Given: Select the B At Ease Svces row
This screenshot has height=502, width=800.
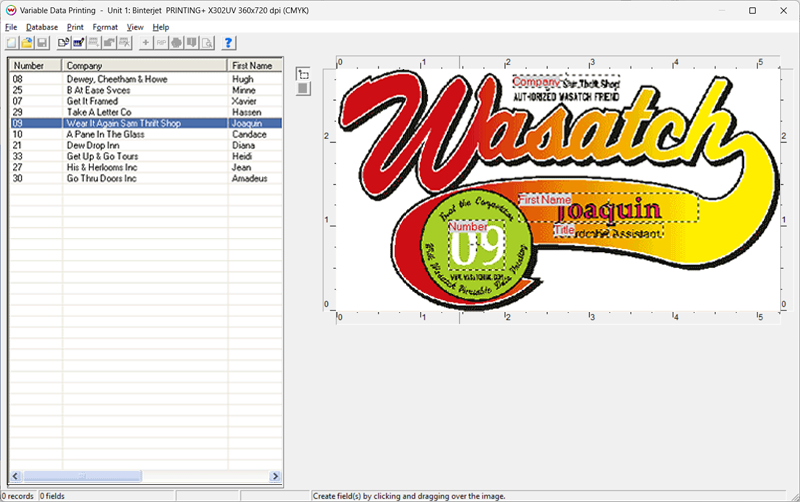Looking at the screenshot, I should (x=146, y=90).
